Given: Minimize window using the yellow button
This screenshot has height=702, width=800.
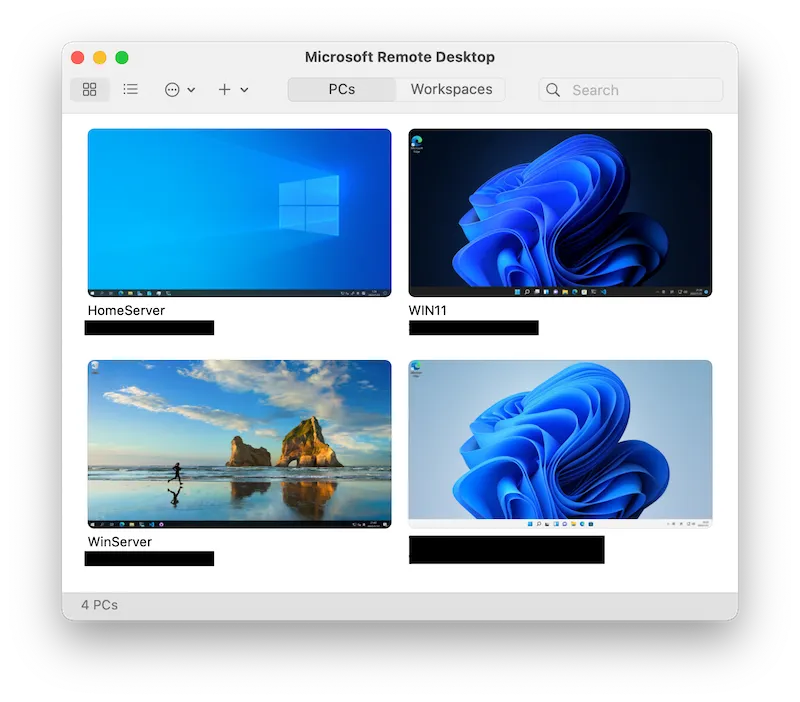Looking at the screenshot, I should 100,58.
